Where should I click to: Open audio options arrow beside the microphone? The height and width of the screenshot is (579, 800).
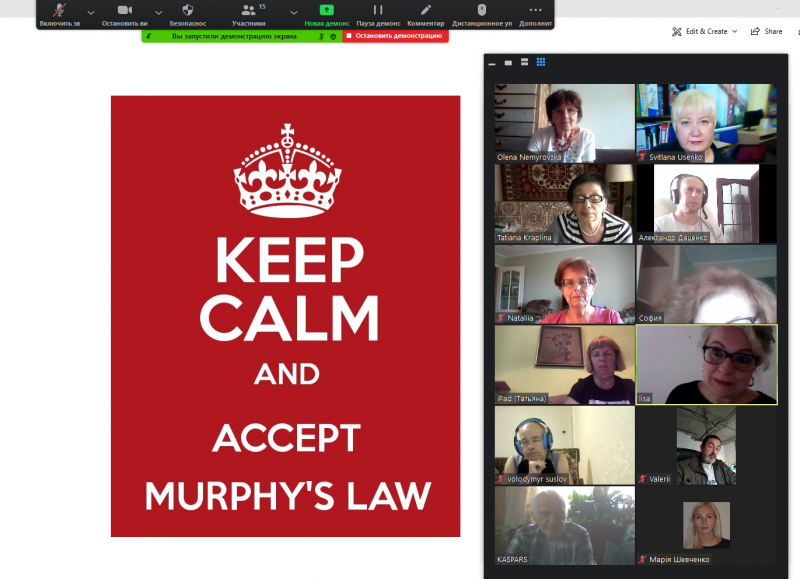tap(91, 12)
